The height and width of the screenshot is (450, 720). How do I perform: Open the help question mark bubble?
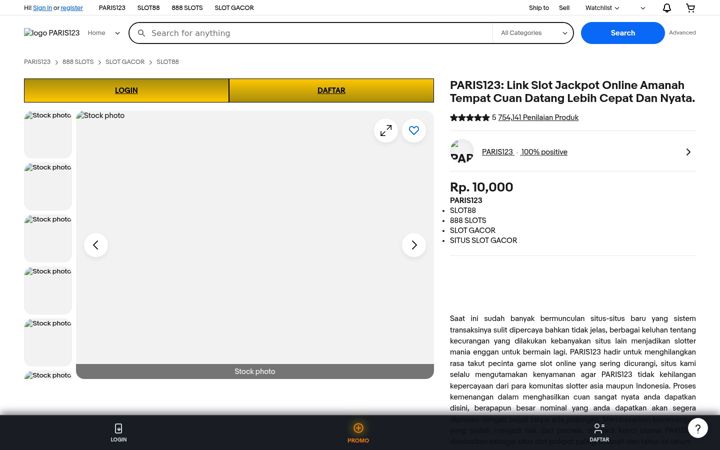pyautogui.click(x=698, y=428)
